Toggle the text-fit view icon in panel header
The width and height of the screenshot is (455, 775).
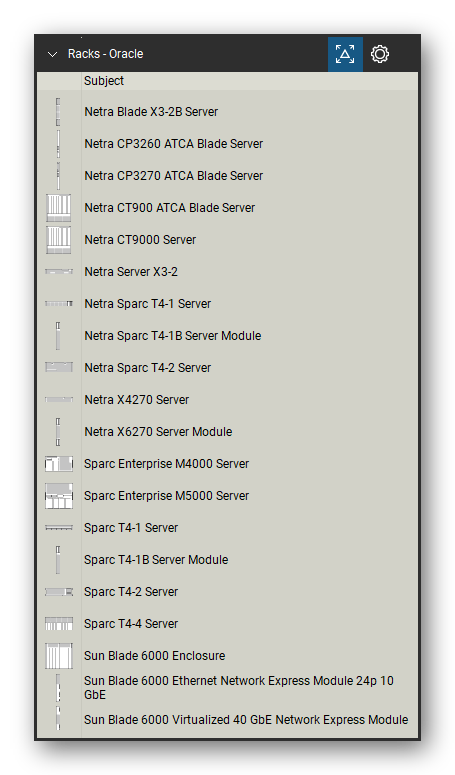(x=345, y=54)
